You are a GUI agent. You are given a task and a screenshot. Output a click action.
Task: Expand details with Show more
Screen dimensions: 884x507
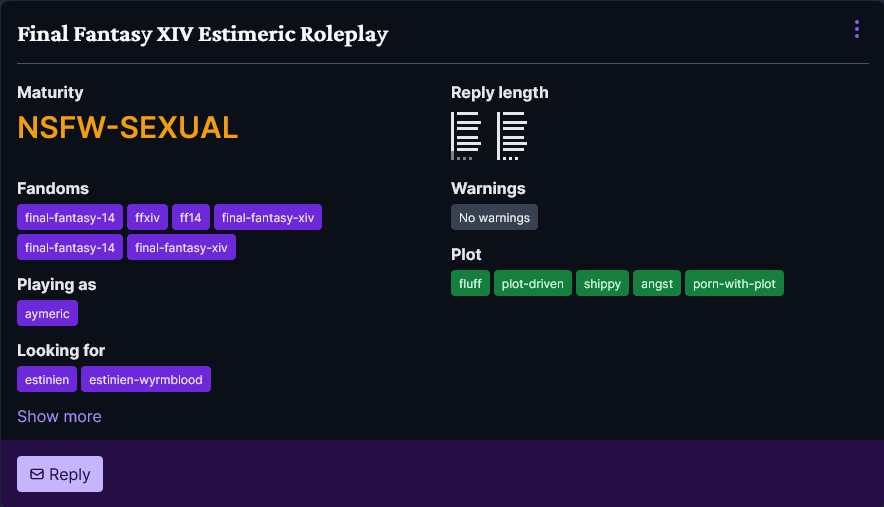59,416
